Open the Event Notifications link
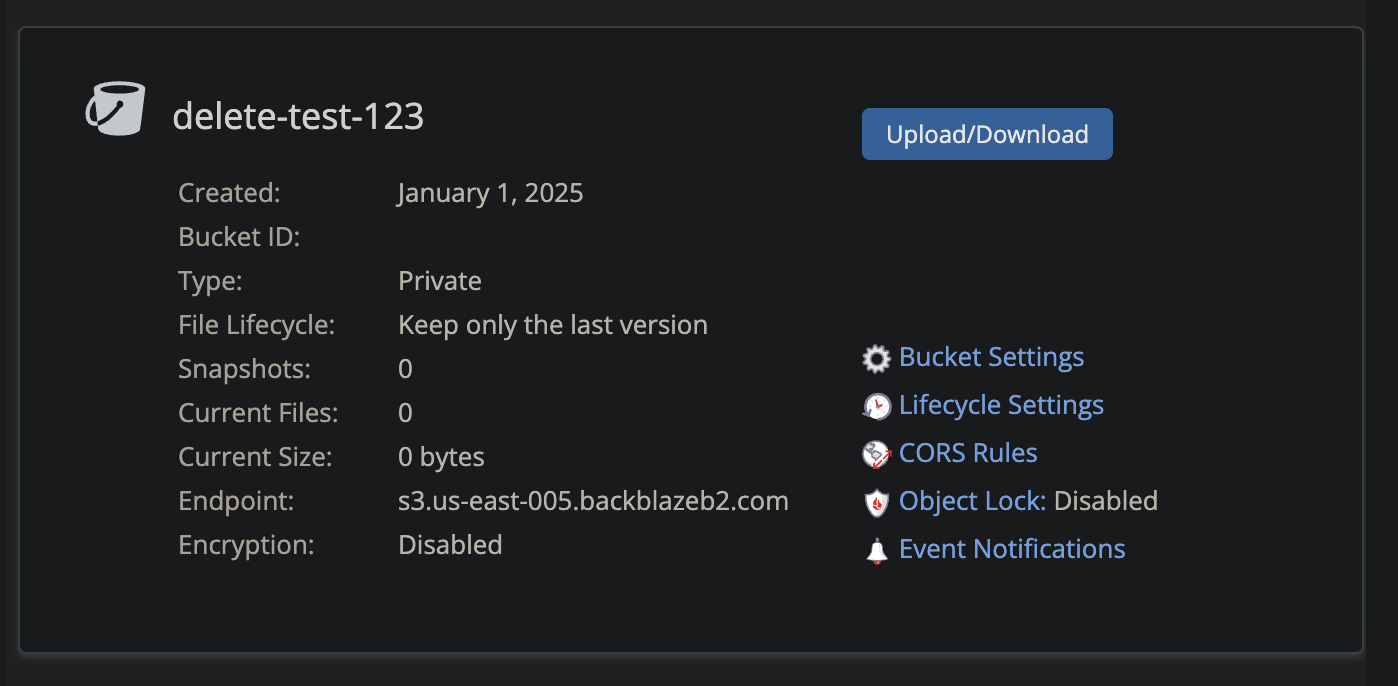This screenshot has width=1398, height=686. click(1012, 549)
